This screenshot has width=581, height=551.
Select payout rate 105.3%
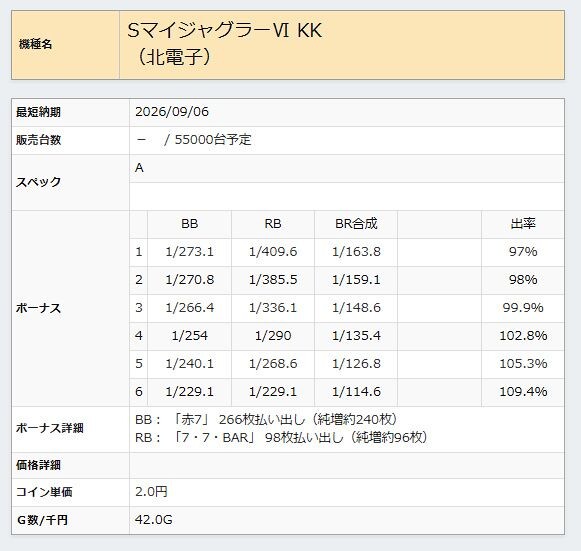click(x=523, y=364)
